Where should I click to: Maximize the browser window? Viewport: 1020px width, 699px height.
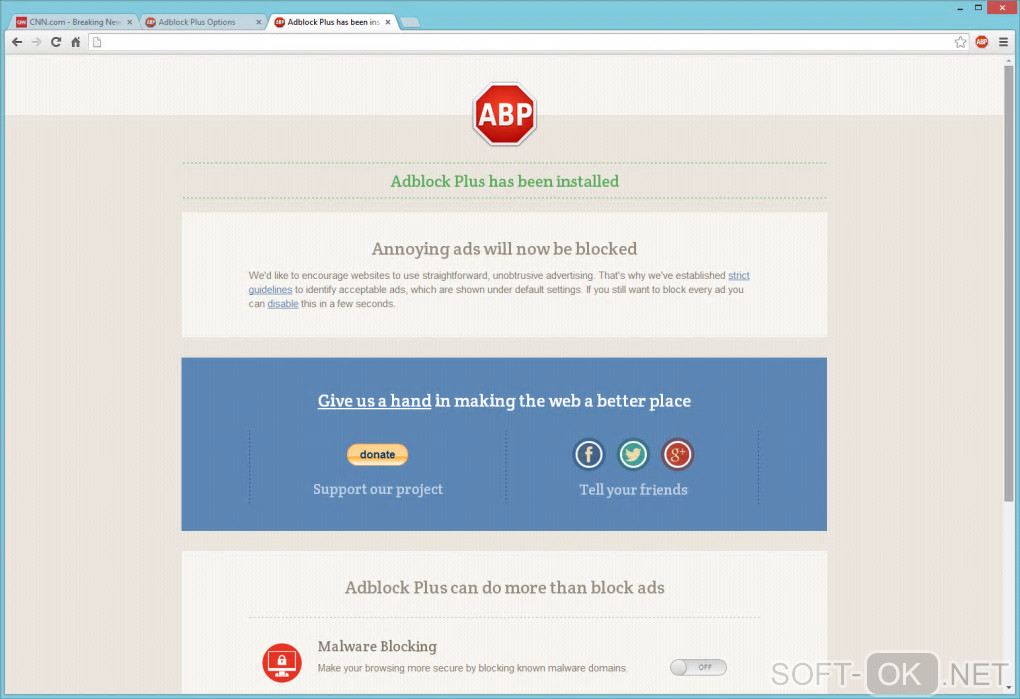[978, 8]
